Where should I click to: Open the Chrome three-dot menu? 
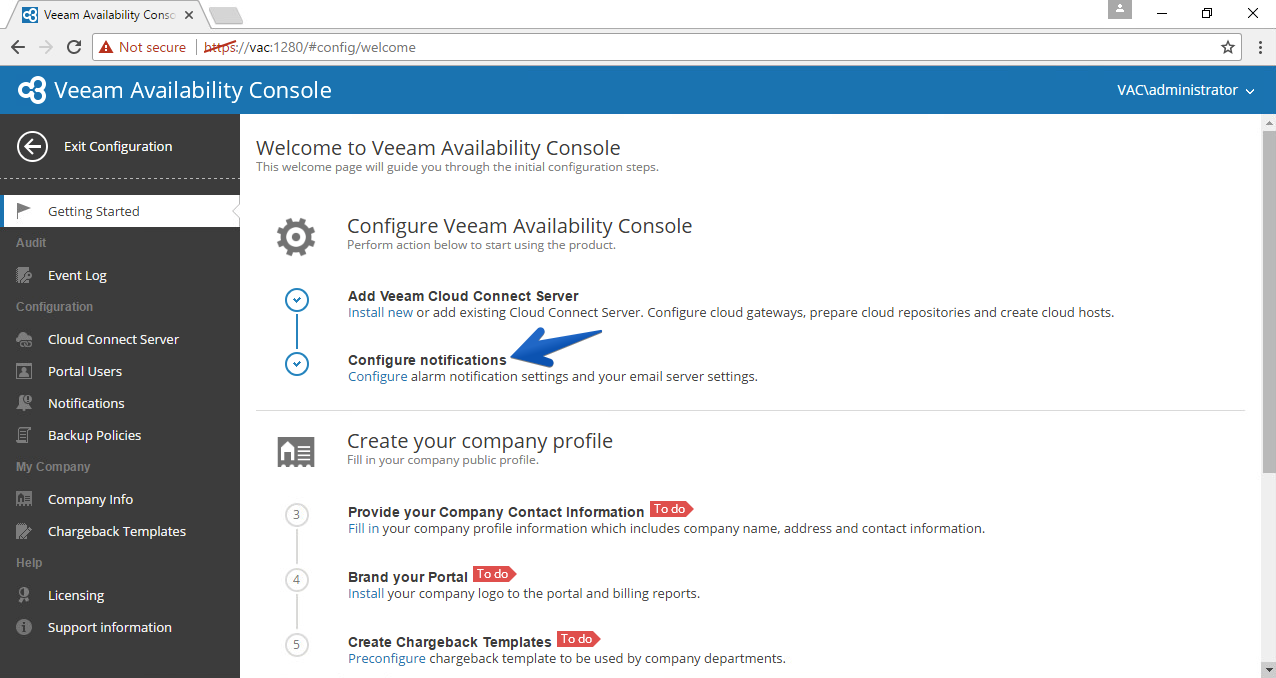(x=1259, y=47)
